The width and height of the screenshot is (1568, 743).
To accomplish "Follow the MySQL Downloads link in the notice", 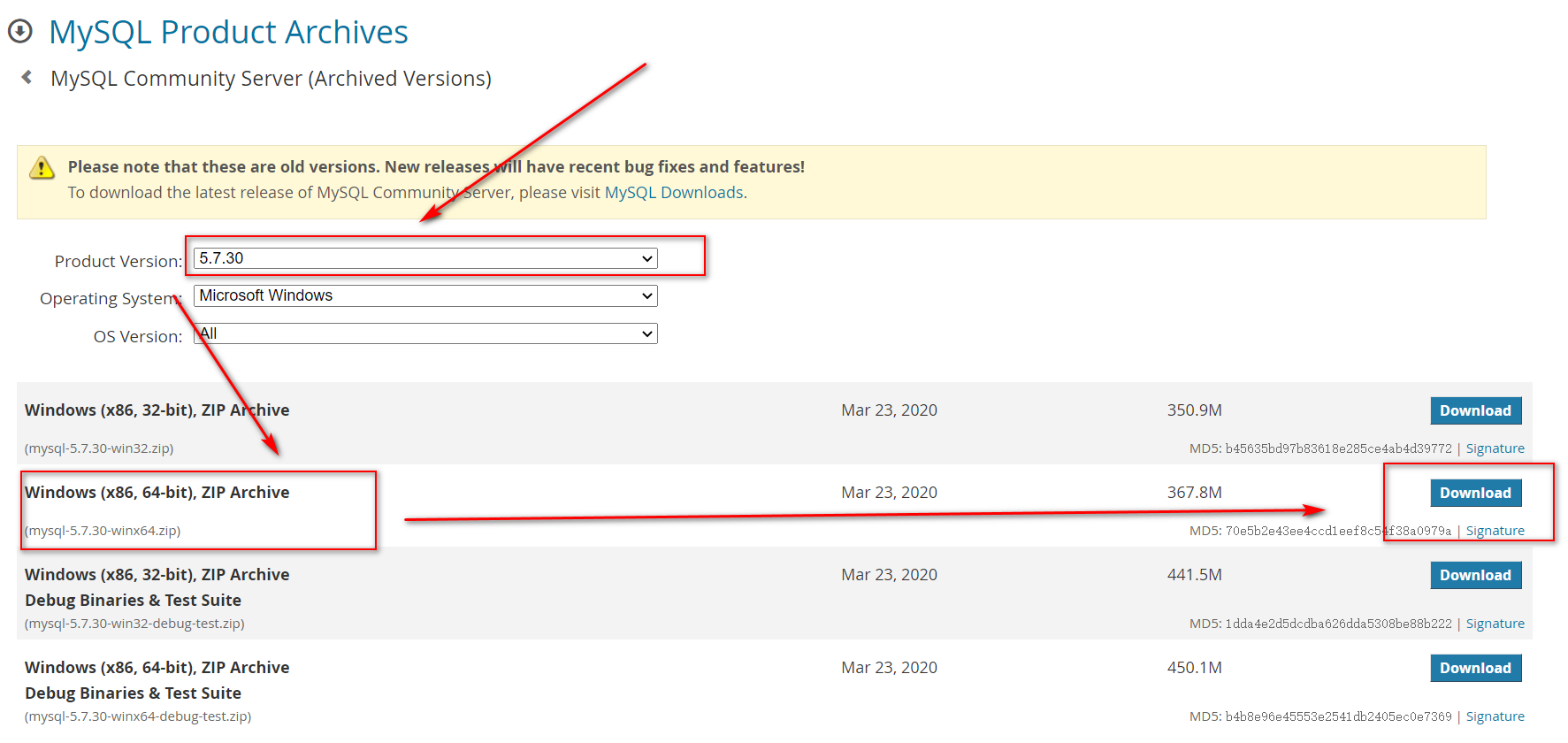I will pos(674,192).
